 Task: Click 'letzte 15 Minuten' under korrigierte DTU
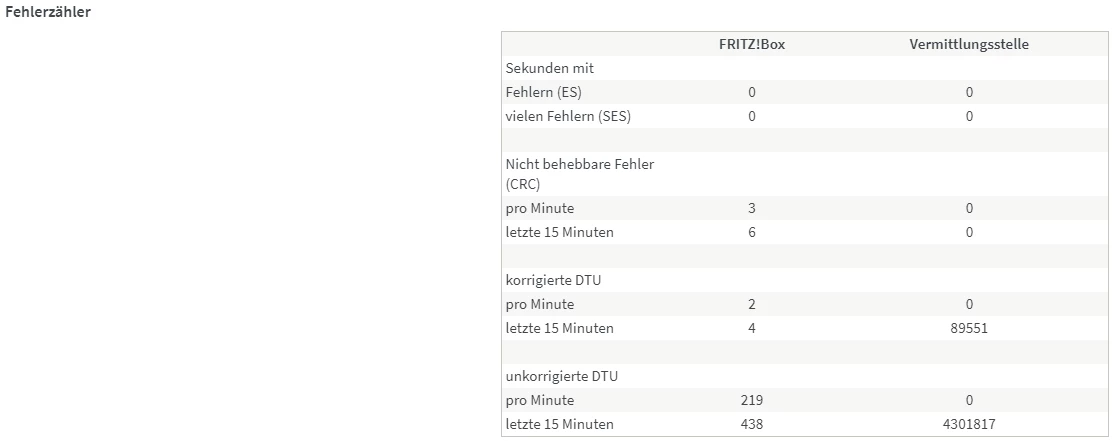(x=559, y=328)
